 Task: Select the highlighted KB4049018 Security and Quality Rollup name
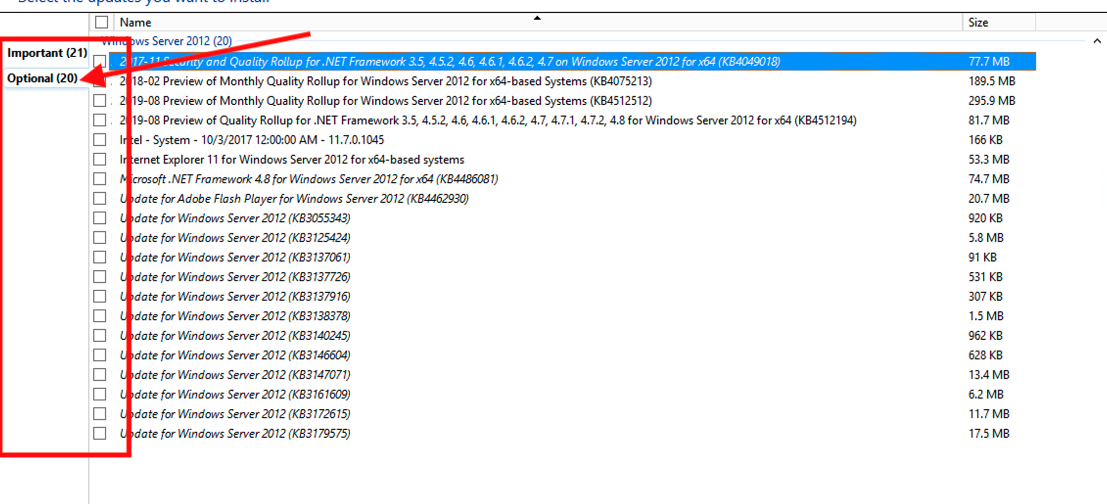point(450,61)
